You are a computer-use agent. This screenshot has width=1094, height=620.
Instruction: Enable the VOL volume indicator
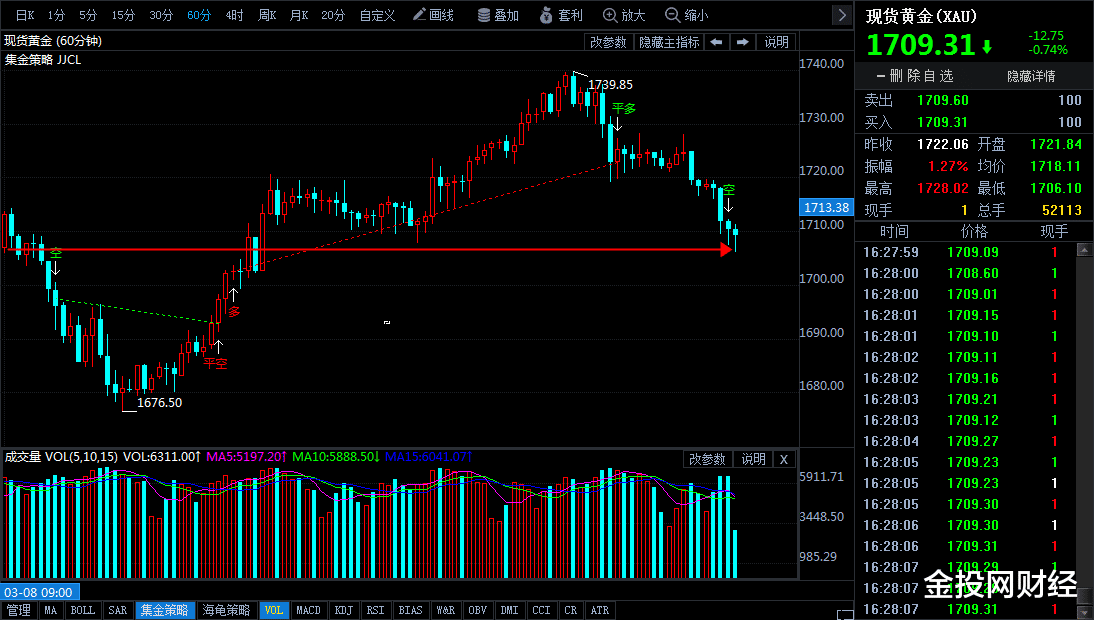point(273,610)
